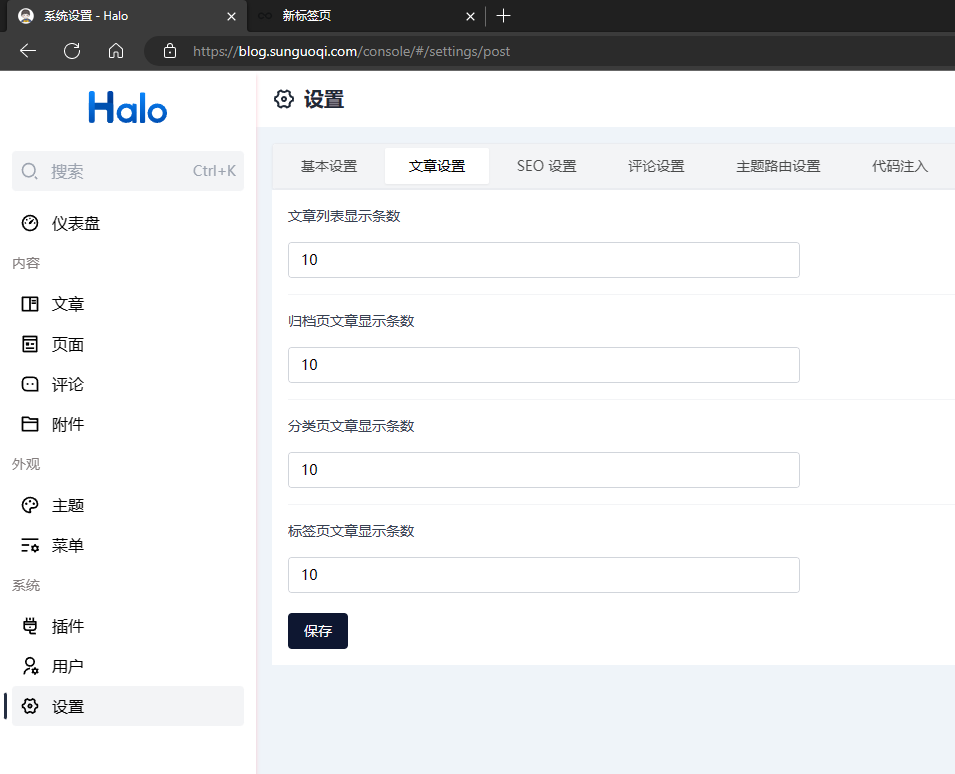The height and width of the screenshot is (774, 955).
Task: Open the 代码注入 tab
Action: 900,166
